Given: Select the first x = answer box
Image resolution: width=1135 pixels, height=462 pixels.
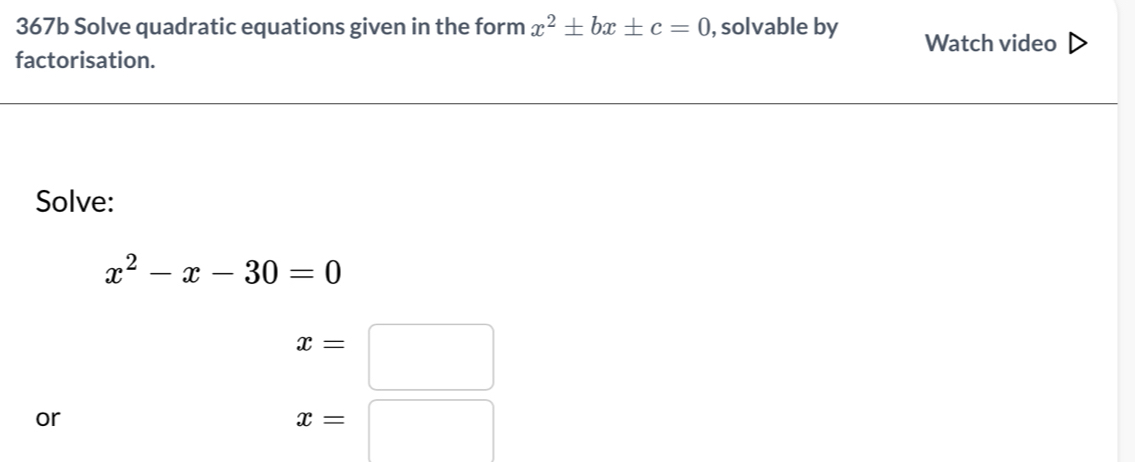Looking at the screenshot, I should [x=431, y=357].
